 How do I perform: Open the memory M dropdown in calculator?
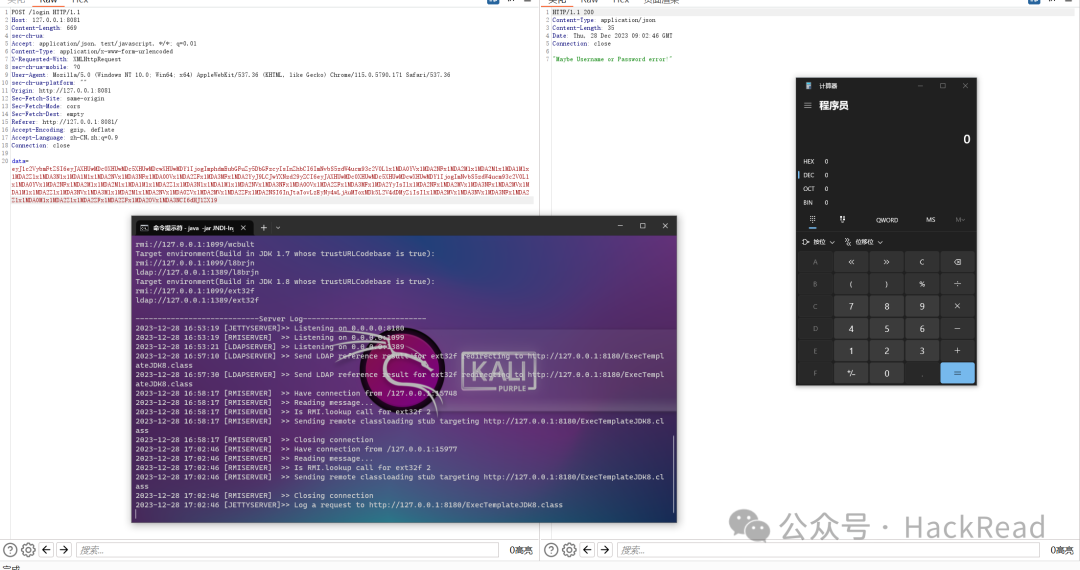(960, 220)
